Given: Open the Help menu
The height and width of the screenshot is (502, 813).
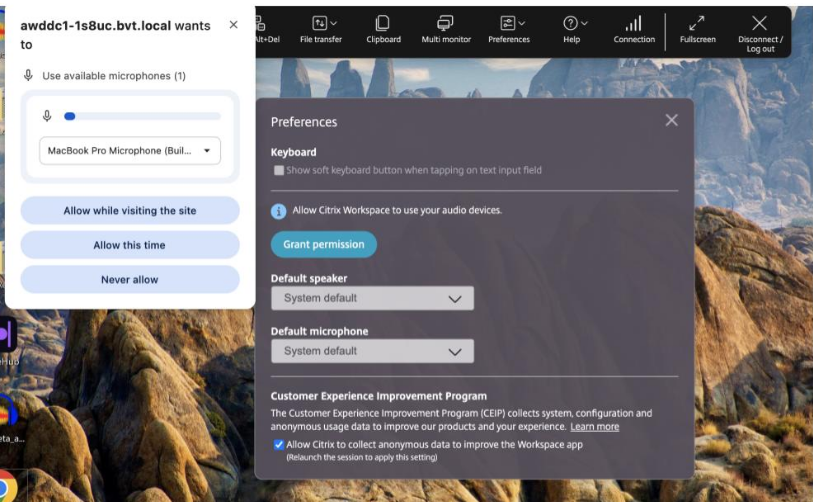Looking at the screenshot, I should 572,29.
